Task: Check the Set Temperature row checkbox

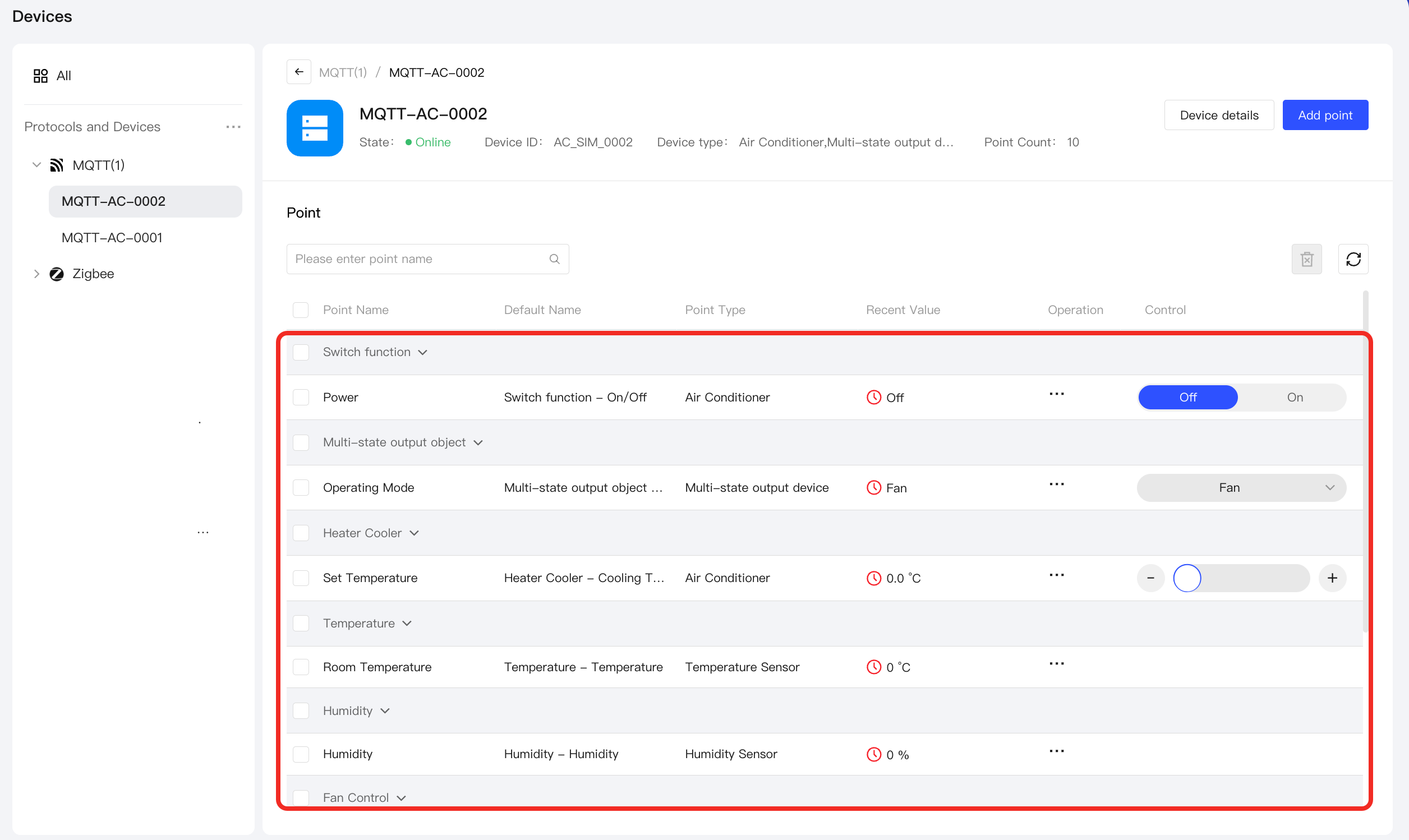Action: pyautogui.click(x=301, y=578)
